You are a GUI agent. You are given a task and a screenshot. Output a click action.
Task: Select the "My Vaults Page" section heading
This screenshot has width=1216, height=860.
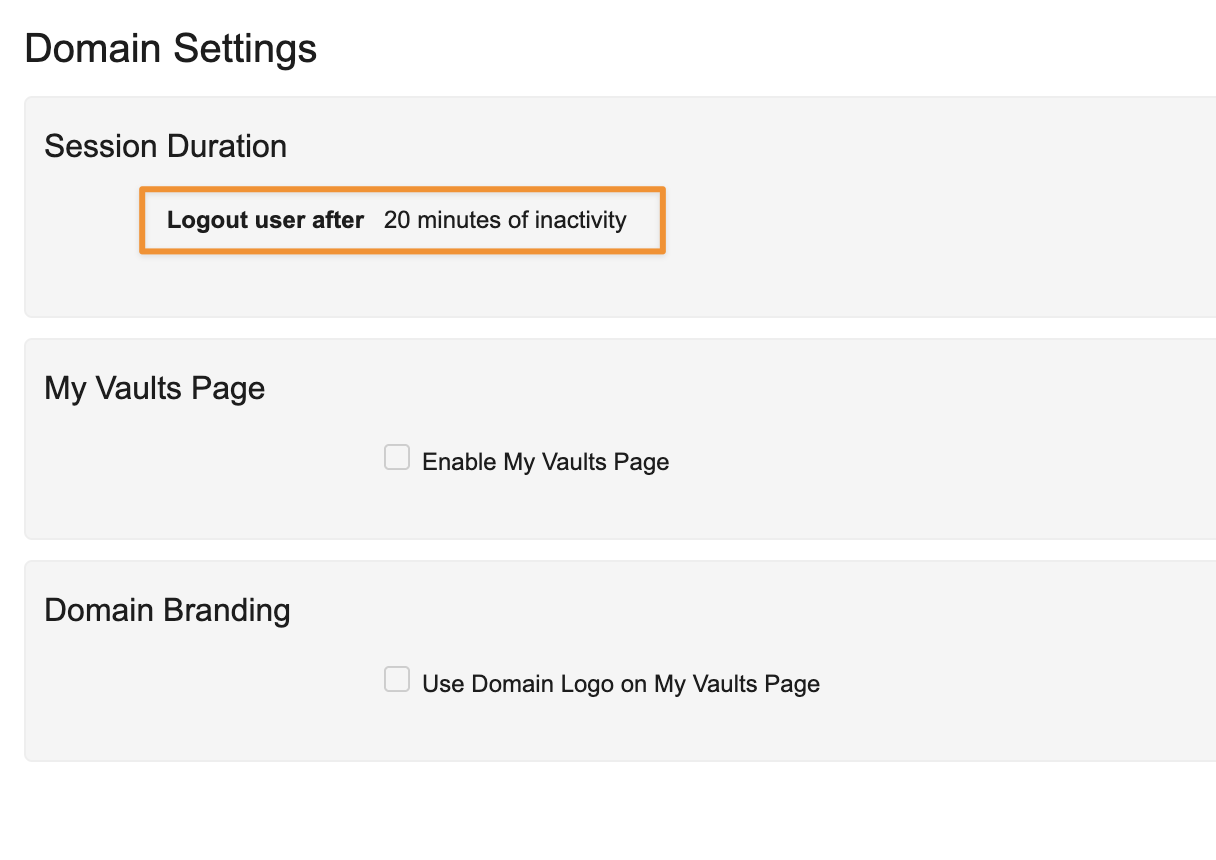coord(155,388)
